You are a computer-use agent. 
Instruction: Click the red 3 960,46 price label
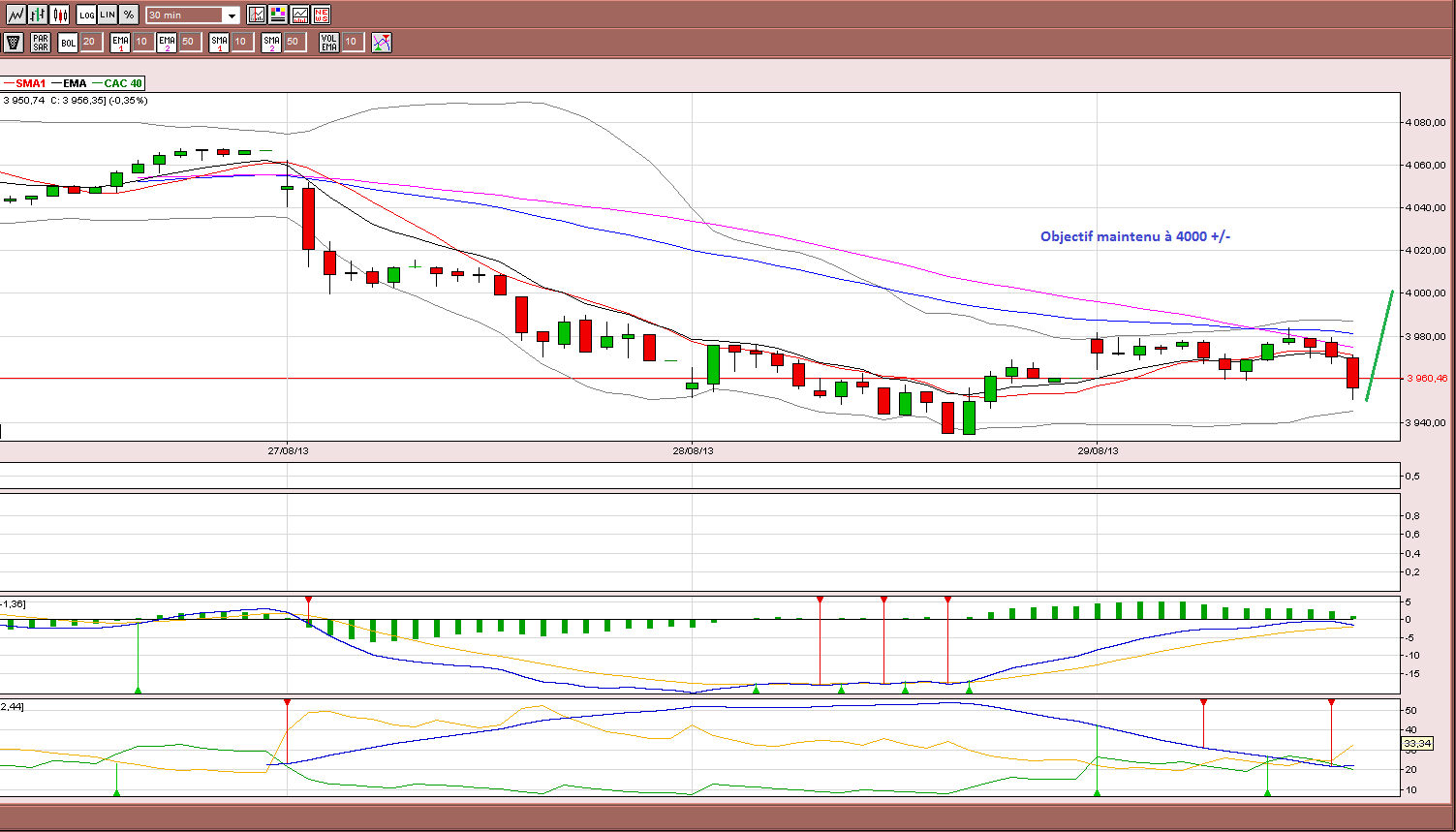[1428, 379]
